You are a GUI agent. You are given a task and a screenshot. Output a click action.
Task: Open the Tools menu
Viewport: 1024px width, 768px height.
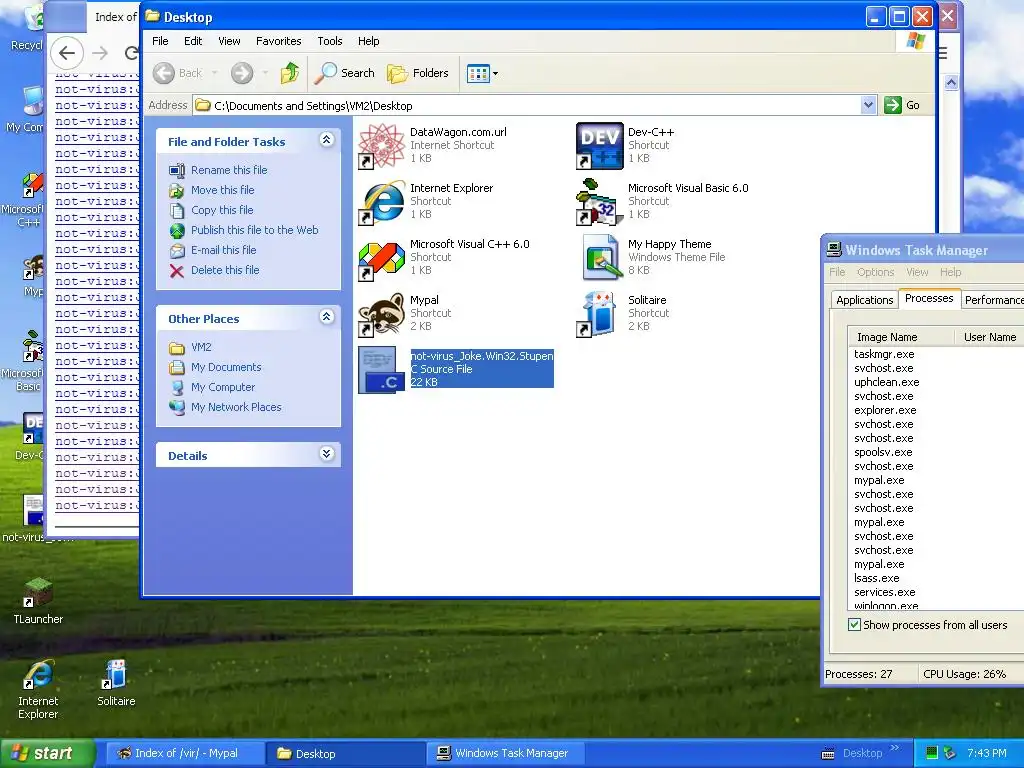[330, 41]
